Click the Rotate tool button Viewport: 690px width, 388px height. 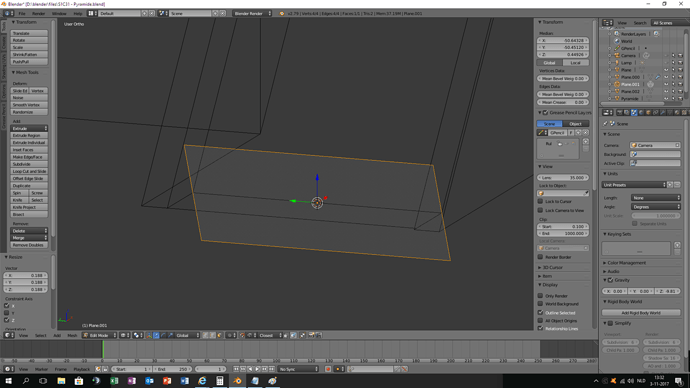click(x=29, y=40)
